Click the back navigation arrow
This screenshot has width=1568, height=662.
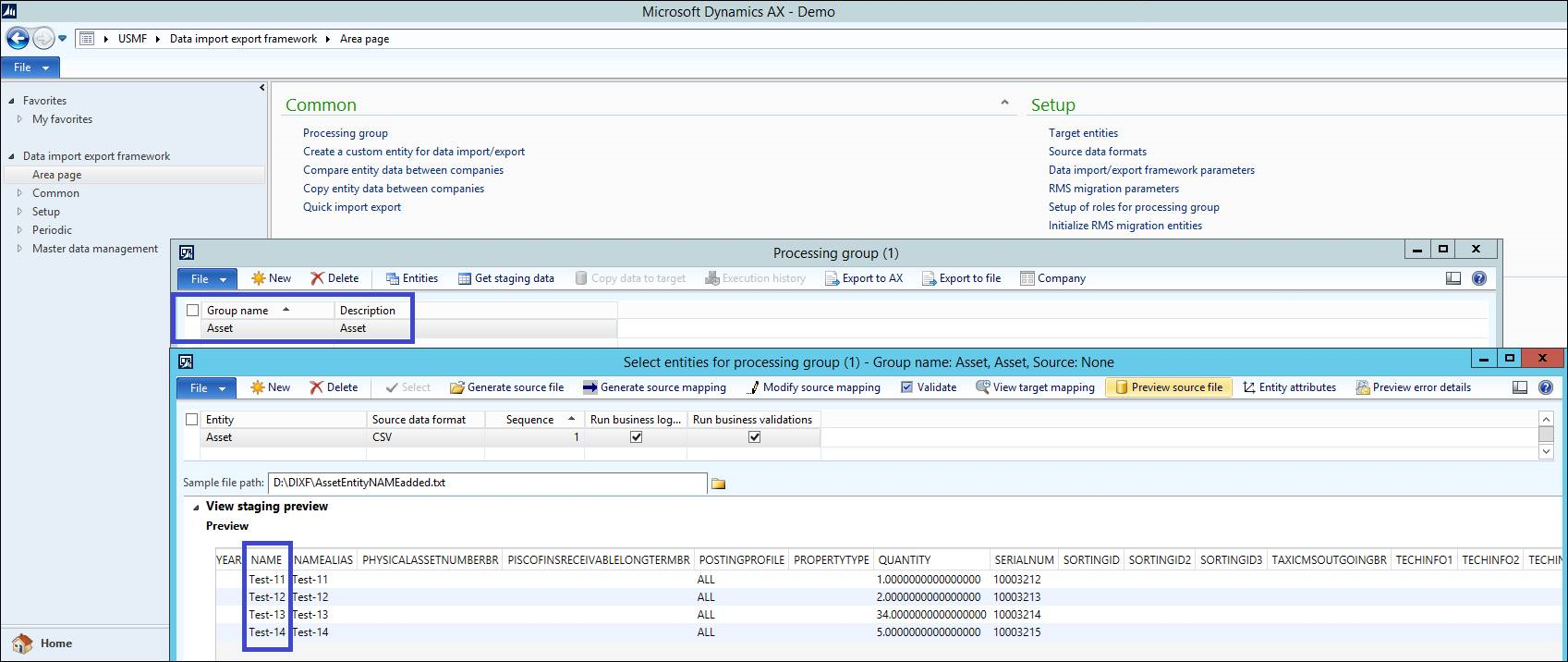pyautogui.click(x=18, y=39)
